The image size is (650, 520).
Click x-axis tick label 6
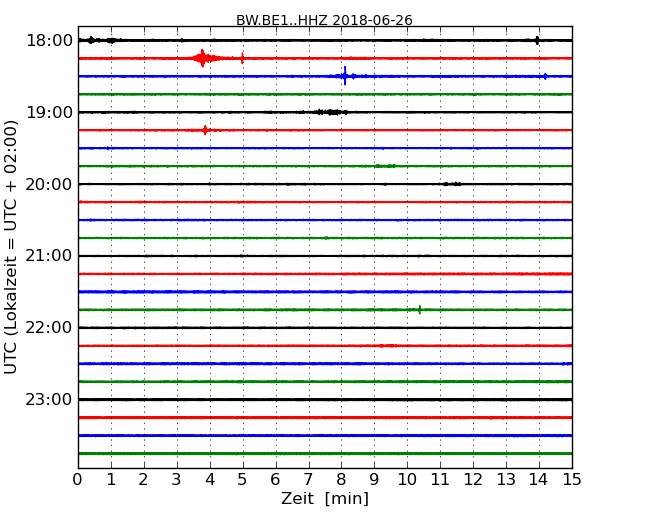click(275, 480)
